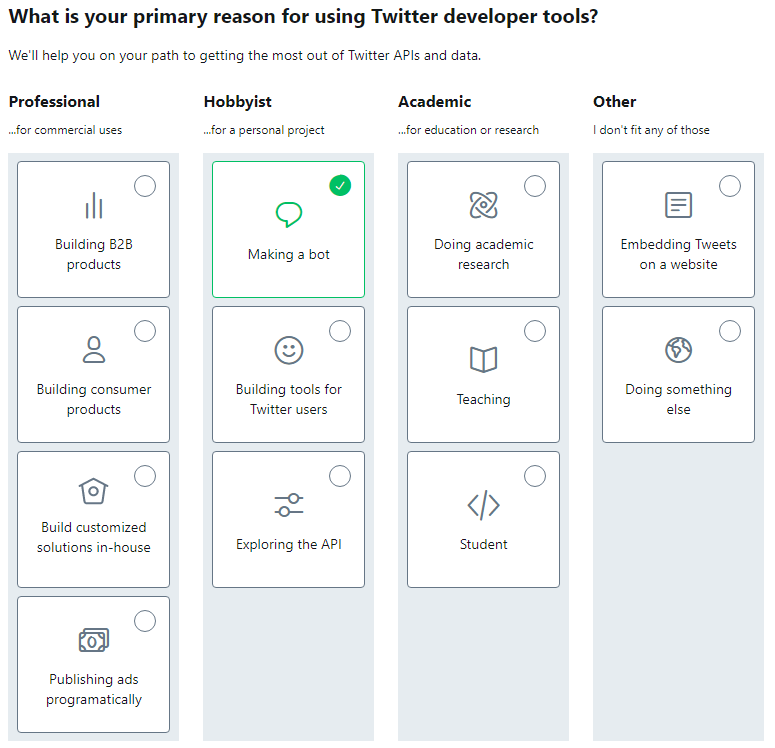Screen dimensions: 775x748
Task: Click the Hobbyist column heading
Action: click(x=238, y=102)
